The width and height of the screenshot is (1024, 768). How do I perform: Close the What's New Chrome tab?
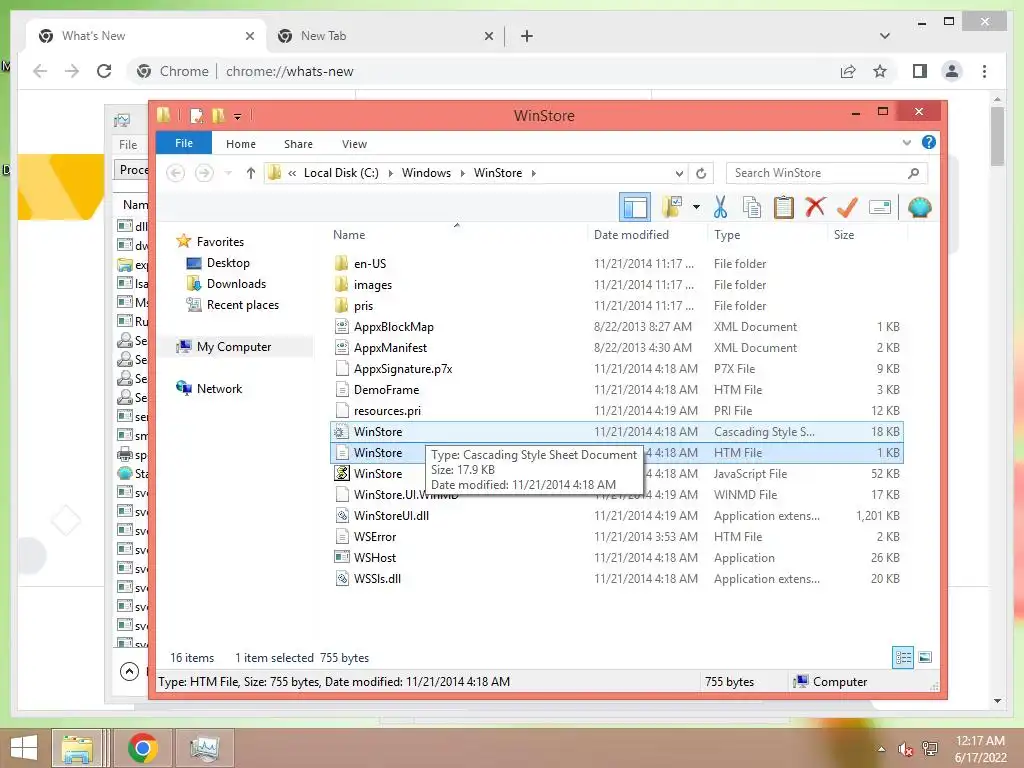[x=249, y=36]
